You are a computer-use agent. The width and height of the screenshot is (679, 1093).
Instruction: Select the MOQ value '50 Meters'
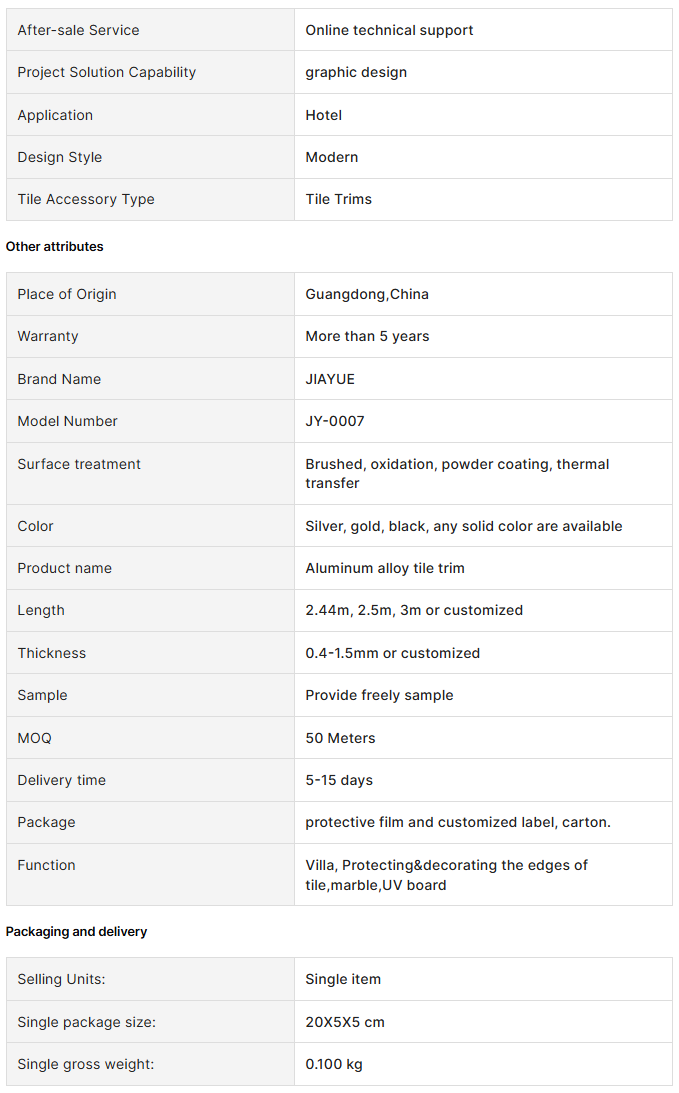tap(340, 738)
